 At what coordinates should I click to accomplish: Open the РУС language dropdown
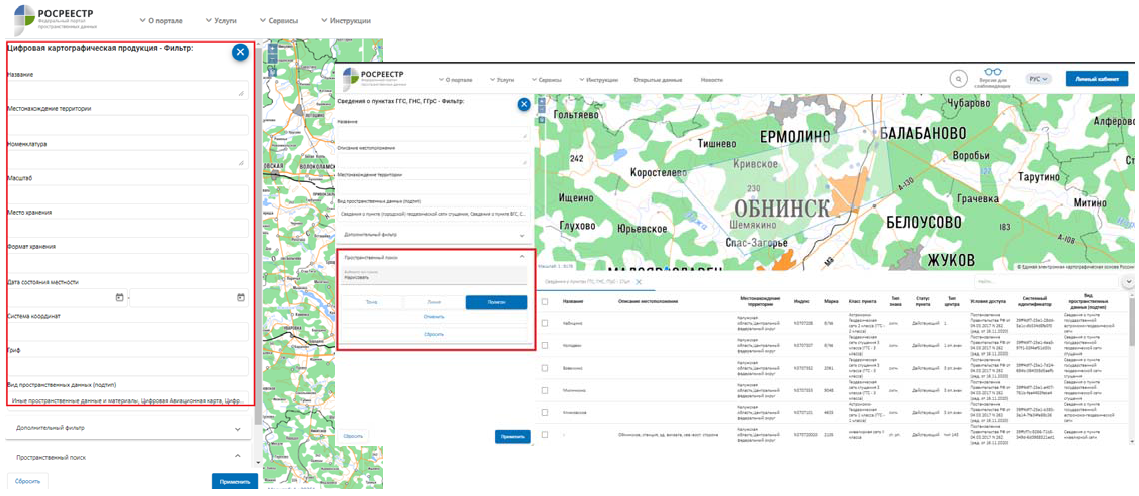(x=1040, y=79)
